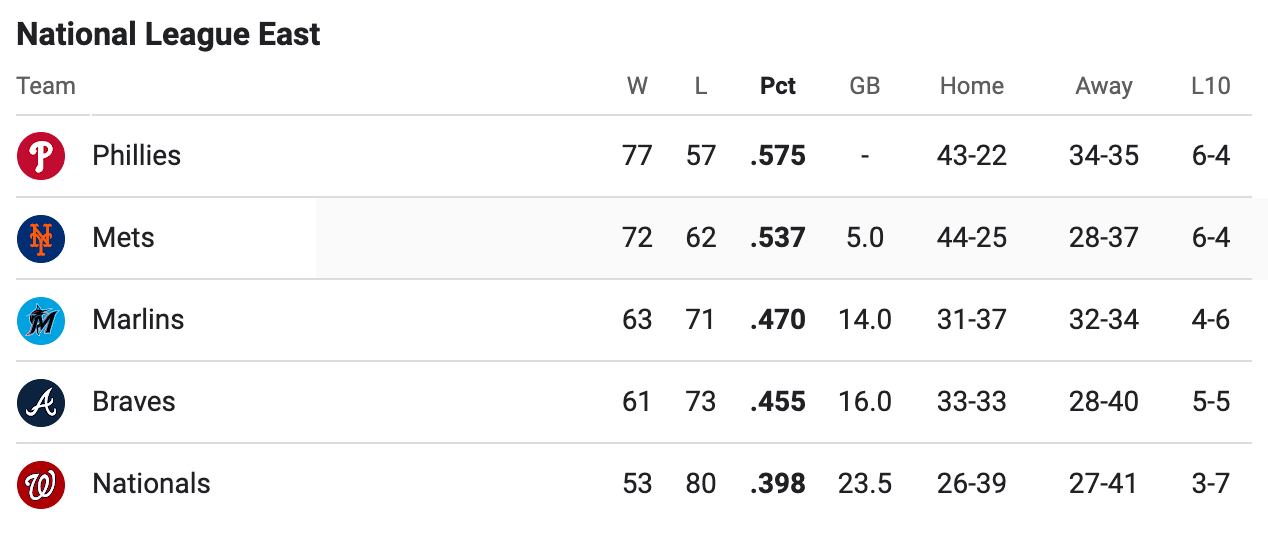Sort by the bold Pct column header
Viewport: 1268px width, 538px height.
pyautogui.click(x=778, y=86)
